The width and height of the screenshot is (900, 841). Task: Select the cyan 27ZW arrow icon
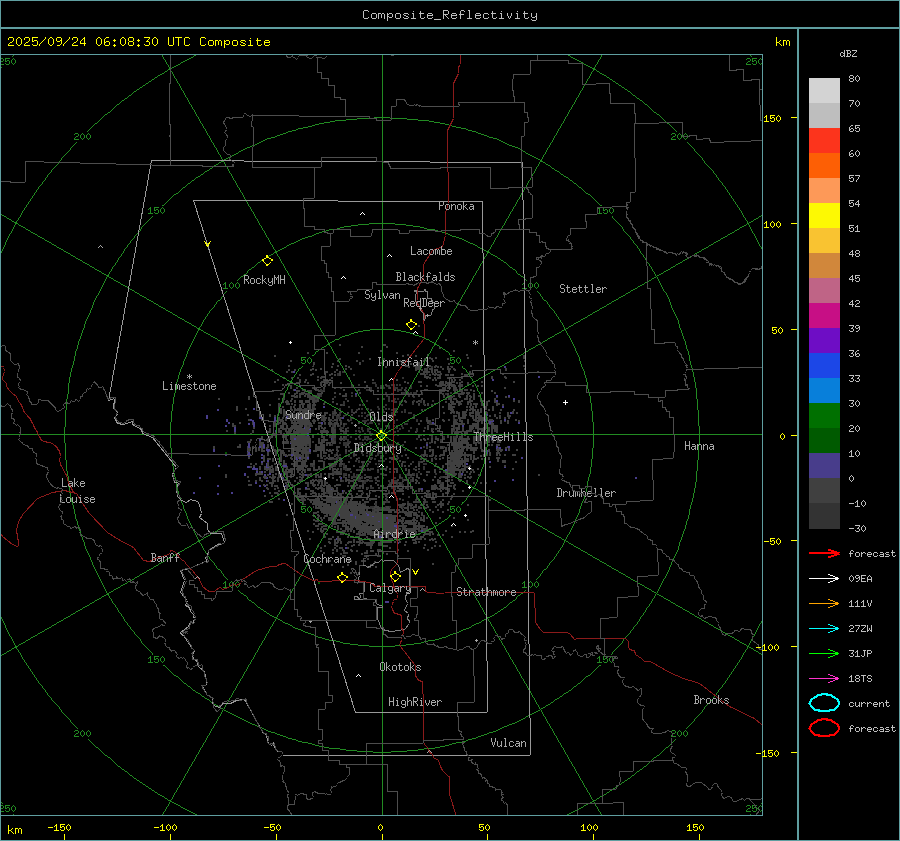point(824,628)
